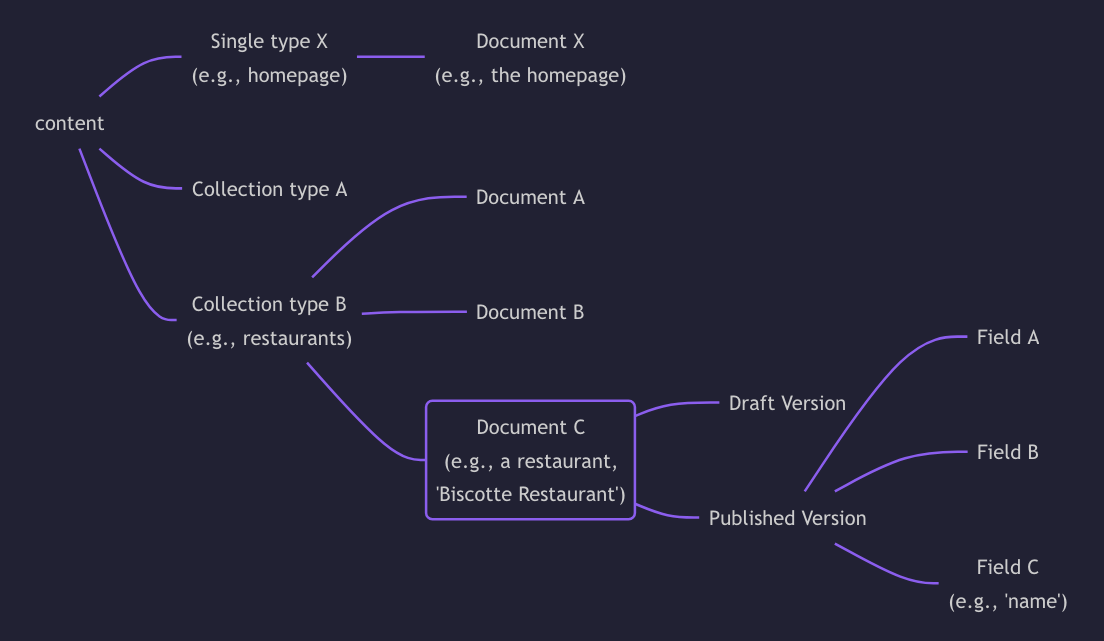Click the 'Document B' node
Image resolution: width=1104 pixels, height=641 pixels.
530,312
